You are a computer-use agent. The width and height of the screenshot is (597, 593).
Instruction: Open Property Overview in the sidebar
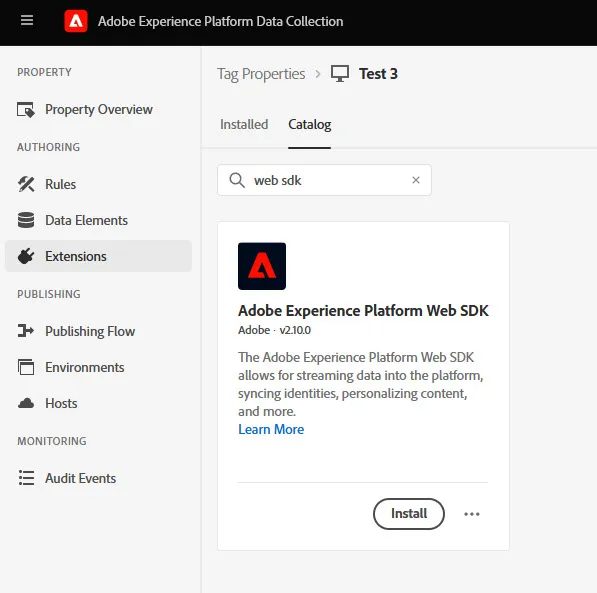tap(98, 110)
